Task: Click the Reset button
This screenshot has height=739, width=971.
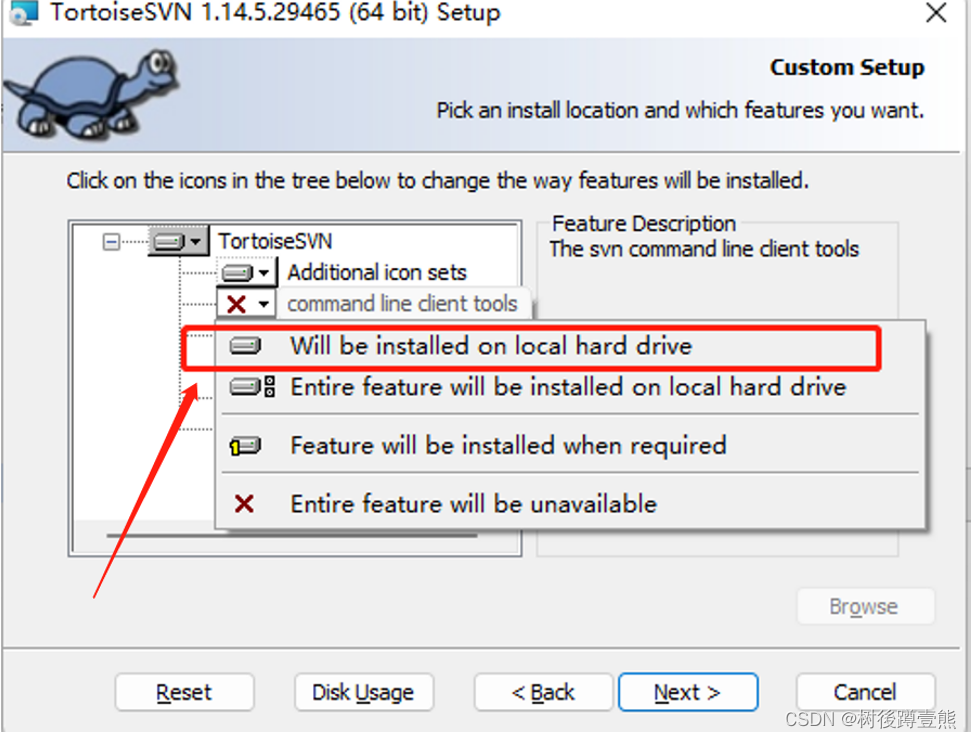Action: coord(185,693)
